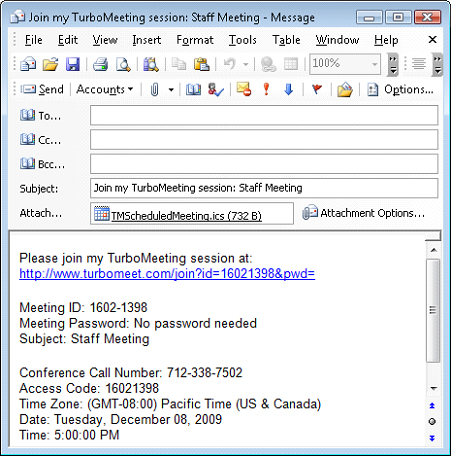Image resolution: width=451 pixels, height=456 pixels.
Task: Expand Formatting toolbar overflow options at far right
Action: click(437, 64)
